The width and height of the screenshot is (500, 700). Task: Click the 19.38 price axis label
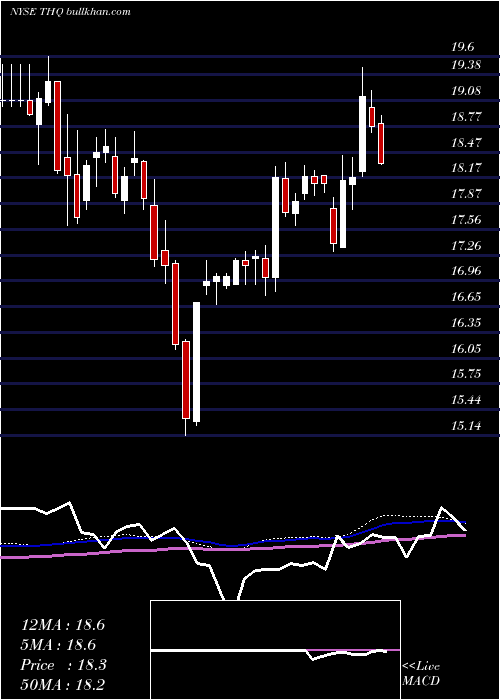pyautogui.click(x=466, y=65)
